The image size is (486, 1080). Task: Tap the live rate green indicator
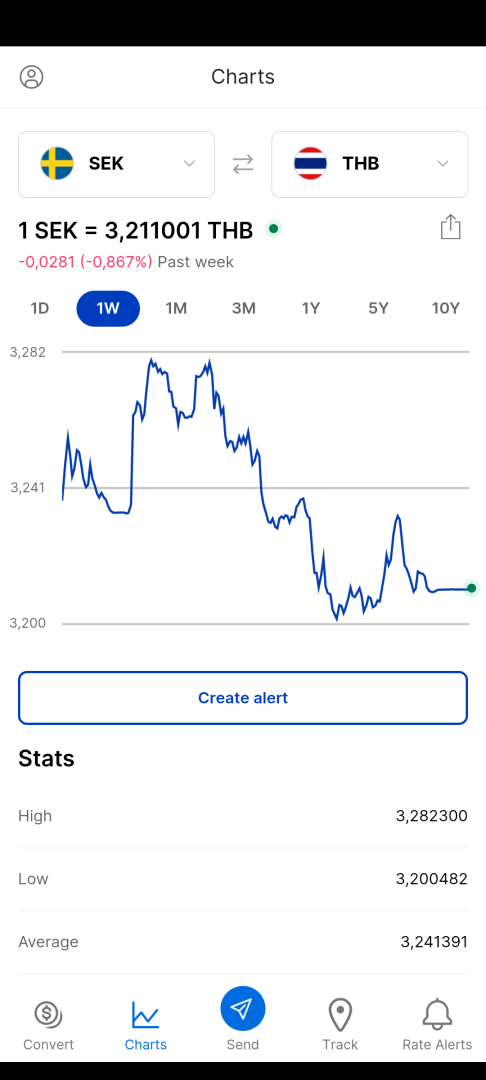(273, 229)
